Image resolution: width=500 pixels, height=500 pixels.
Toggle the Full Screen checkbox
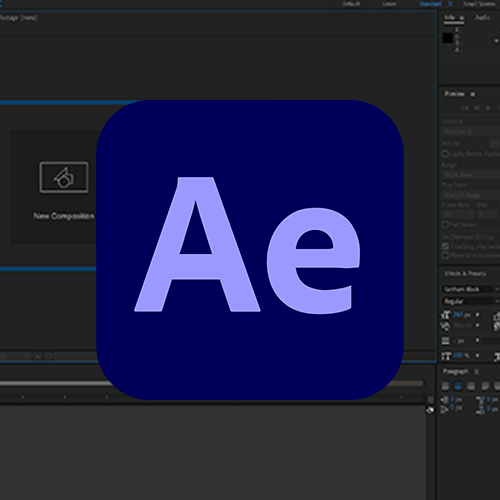[445, 224]
